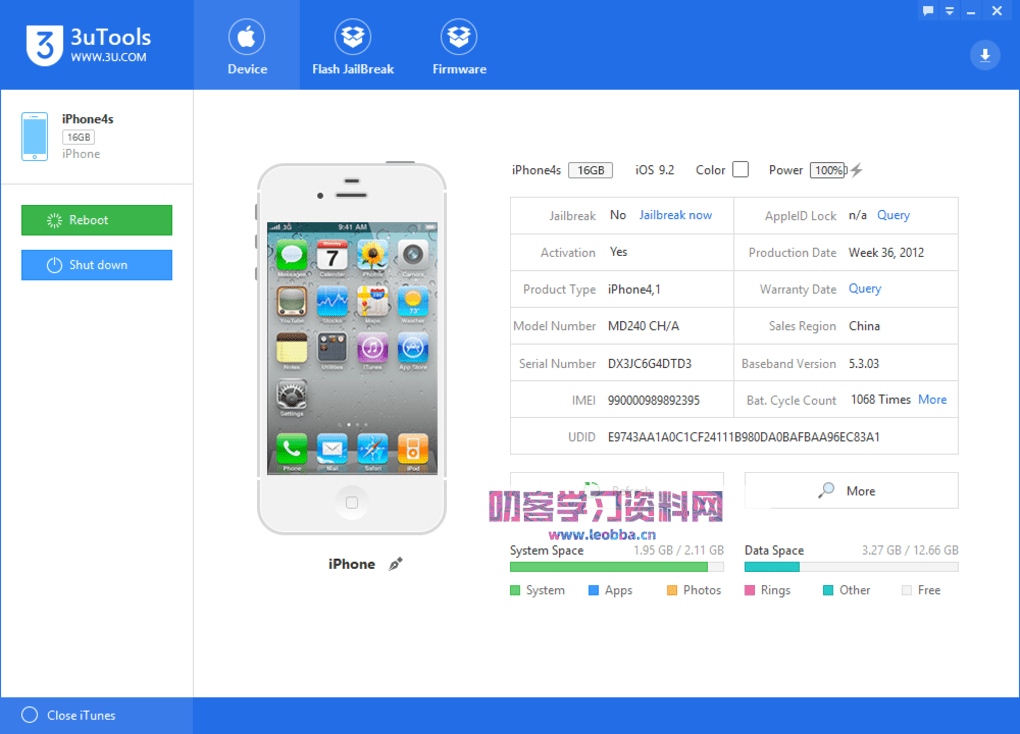Viewport: 1020px width, 734px height.
Task: Click the iPod dock icon on preview
Action: click(x=412, y=449)
